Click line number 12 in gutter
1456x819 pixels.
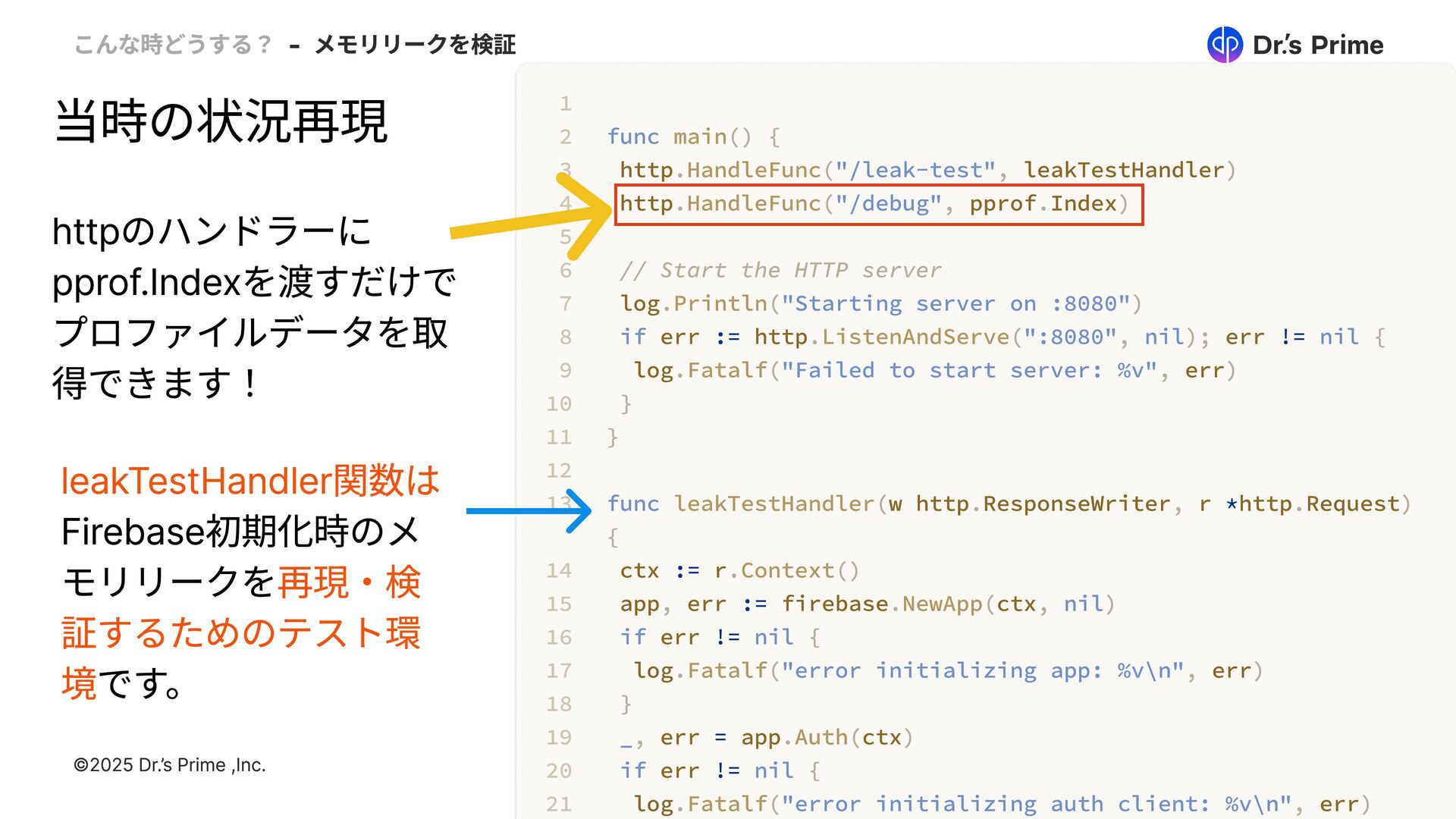[559, 470]
